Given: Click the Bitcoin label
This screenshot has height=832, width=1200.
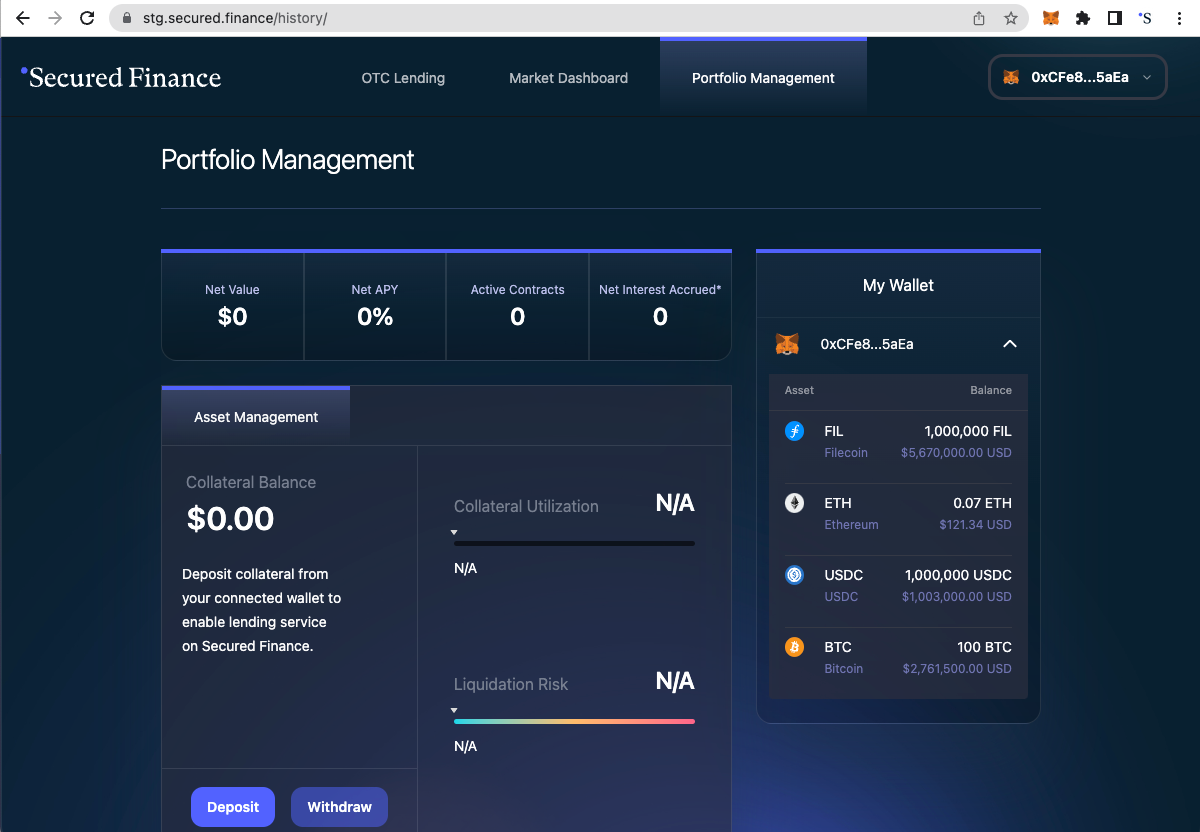Looking at the screenshot, I should pos(843,669).
